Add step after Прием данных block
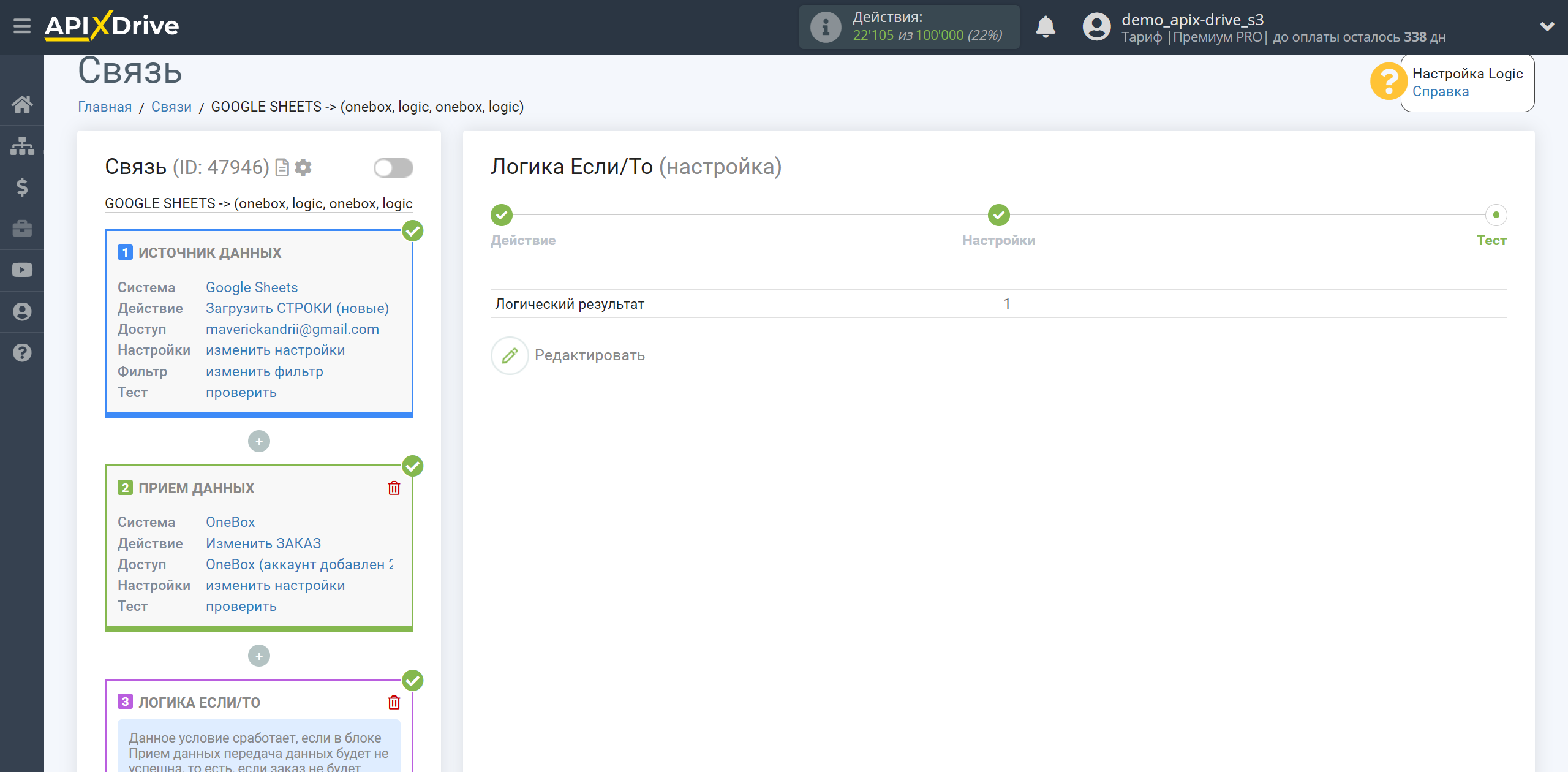Viewport: 1568px width, 772px height. pos(259,656)
